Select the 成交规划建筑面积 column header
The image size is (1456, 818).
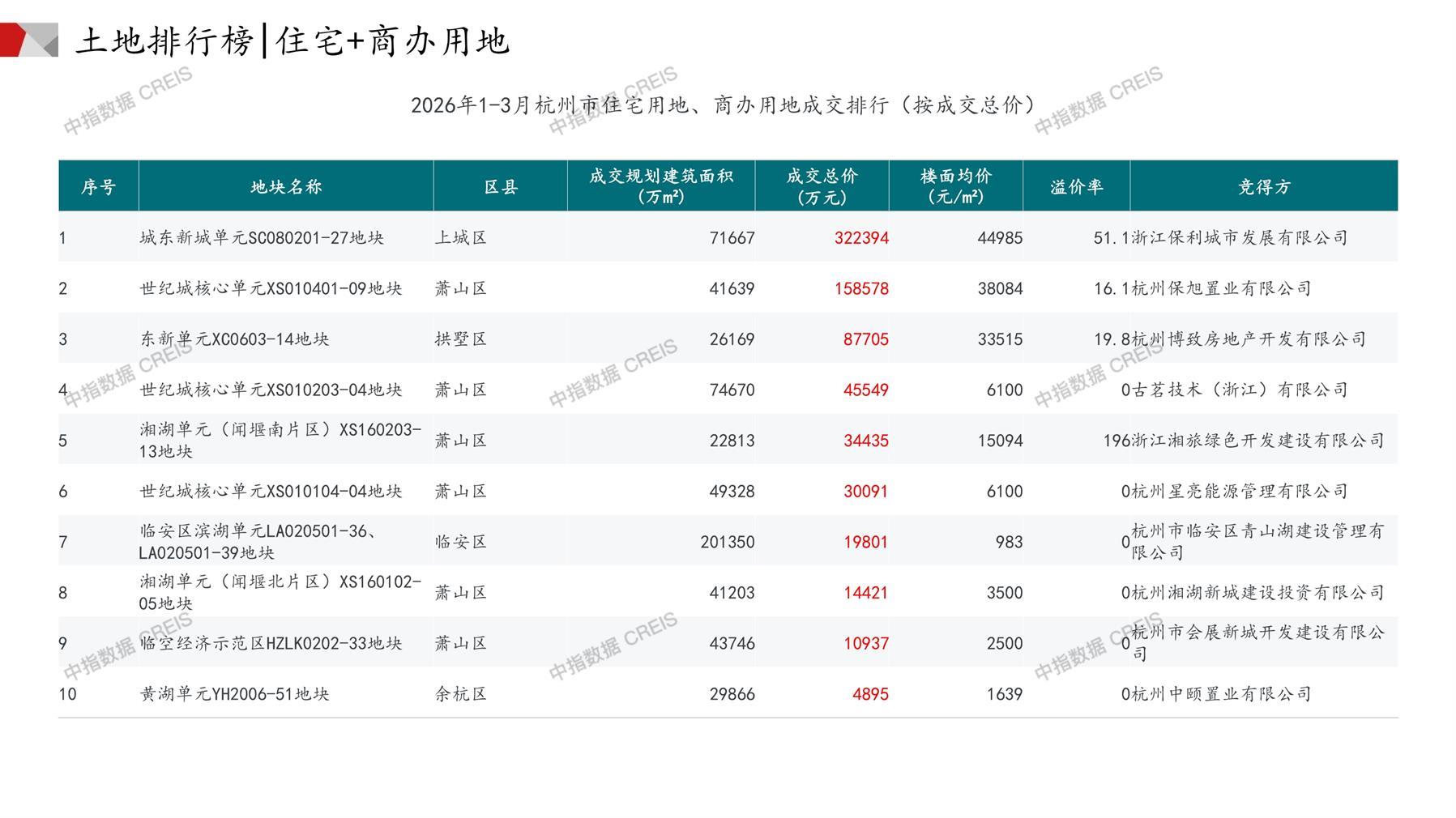(661, 186)
